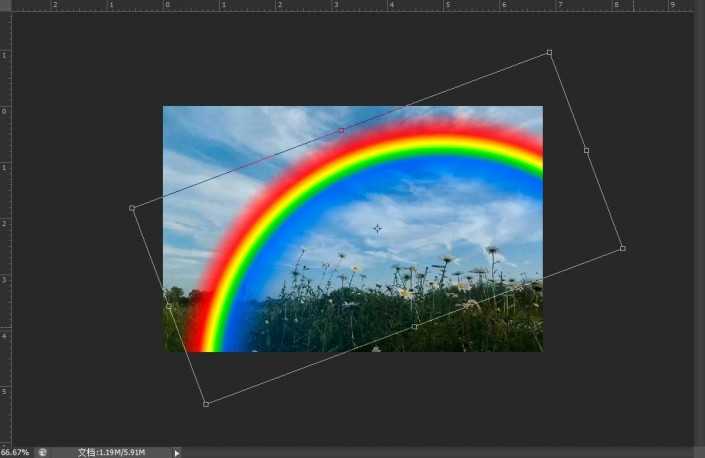705x458 pixels.
Task: Click the left-edge middle transform handle
Action: click(169, 306)
